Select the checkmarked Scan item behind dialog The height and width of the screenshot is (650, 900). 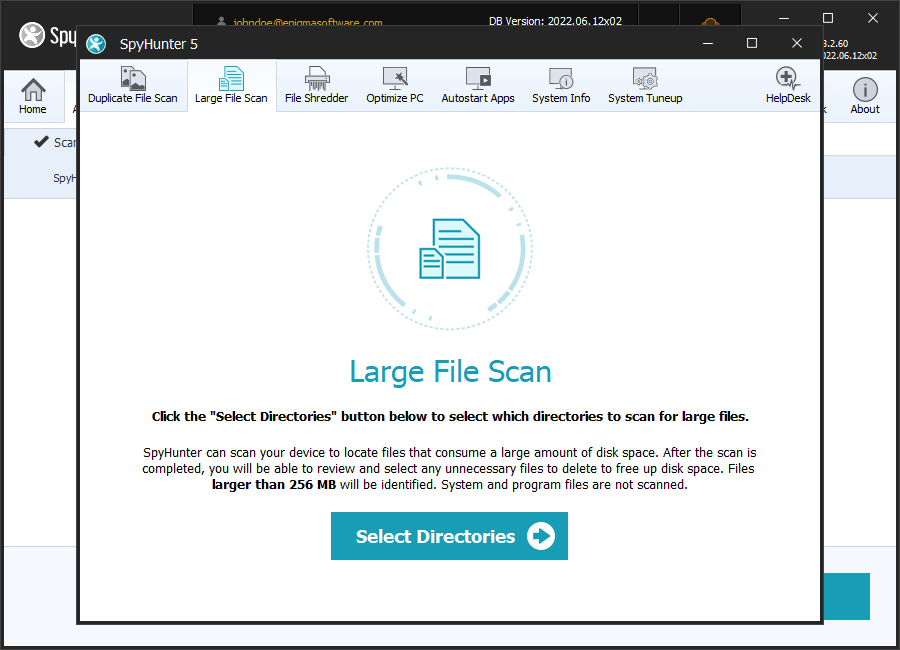pyautogui.click(x=55, y=142)
